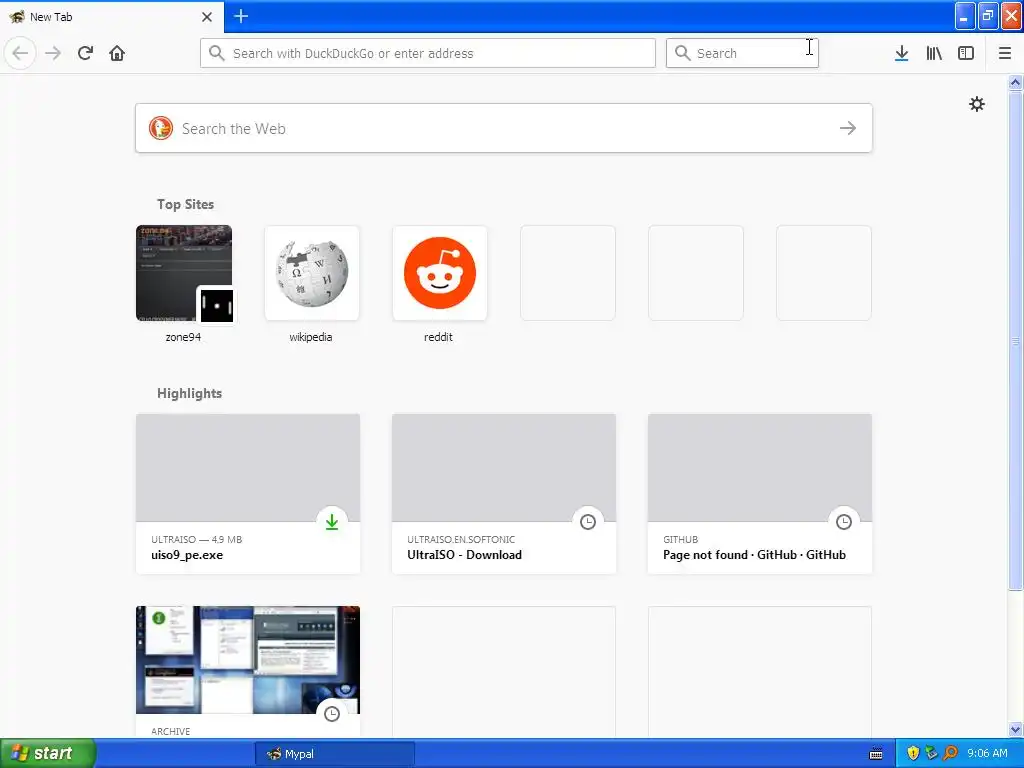Click the GITHUB source label
Screen dimensions: 1024x768
pos(680,539)
